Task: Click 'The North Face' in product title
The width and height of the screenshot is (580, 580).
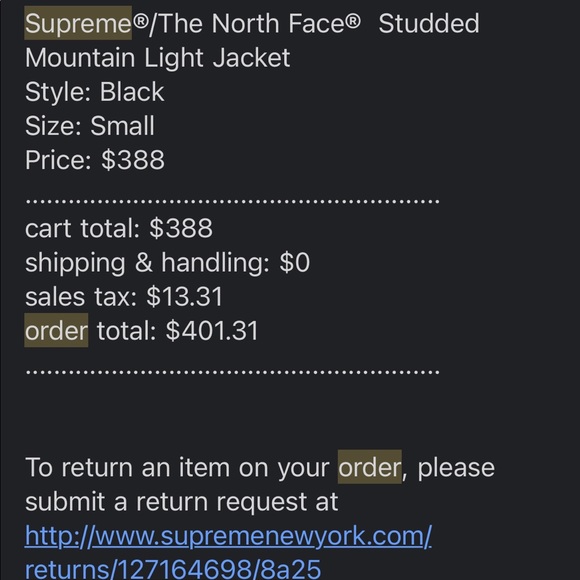Action: [x=259, y=23]
